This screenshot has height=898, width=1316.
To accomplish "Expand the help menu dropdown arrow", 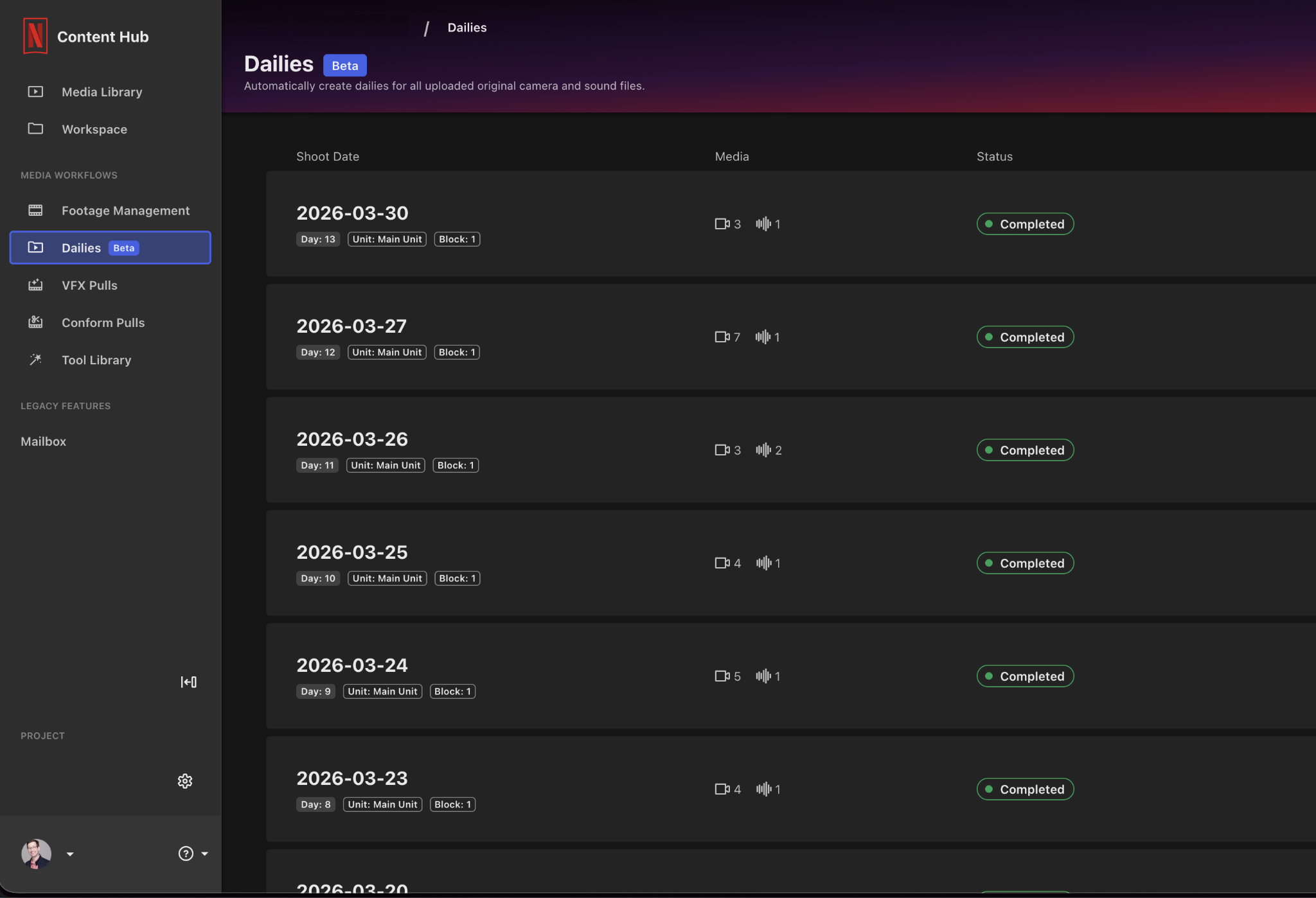I will tap(204, 854).
